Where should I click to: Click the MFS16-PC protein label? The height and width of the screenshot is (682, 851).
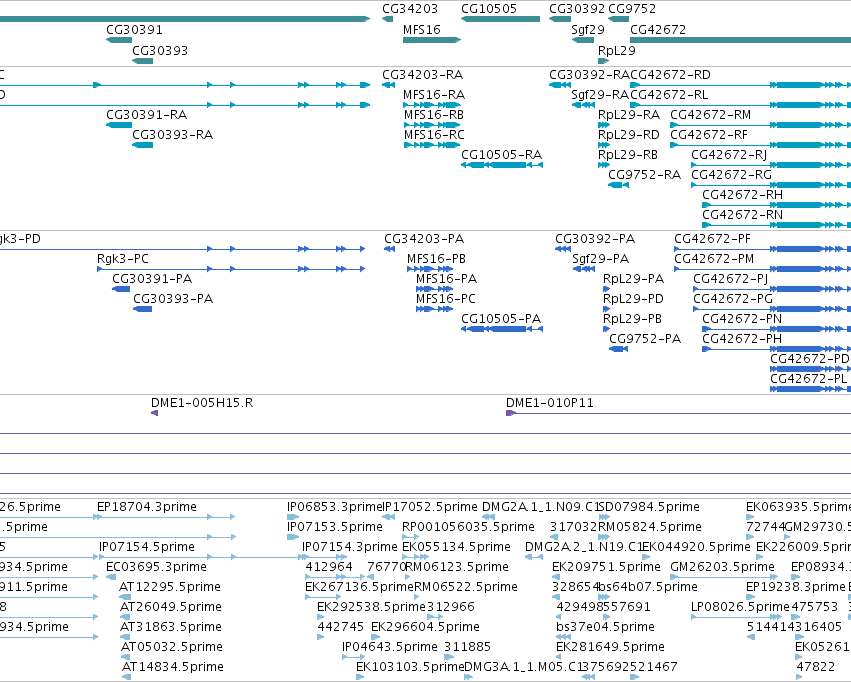pos(446,299)
